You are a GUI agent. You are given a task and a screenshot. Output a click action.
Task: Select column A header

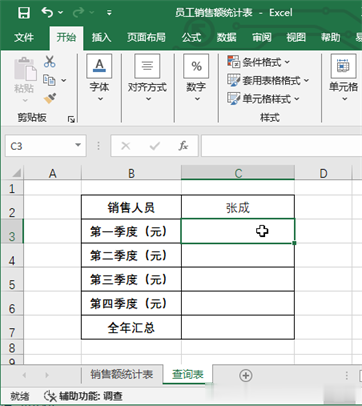click(x=52, y=173)
